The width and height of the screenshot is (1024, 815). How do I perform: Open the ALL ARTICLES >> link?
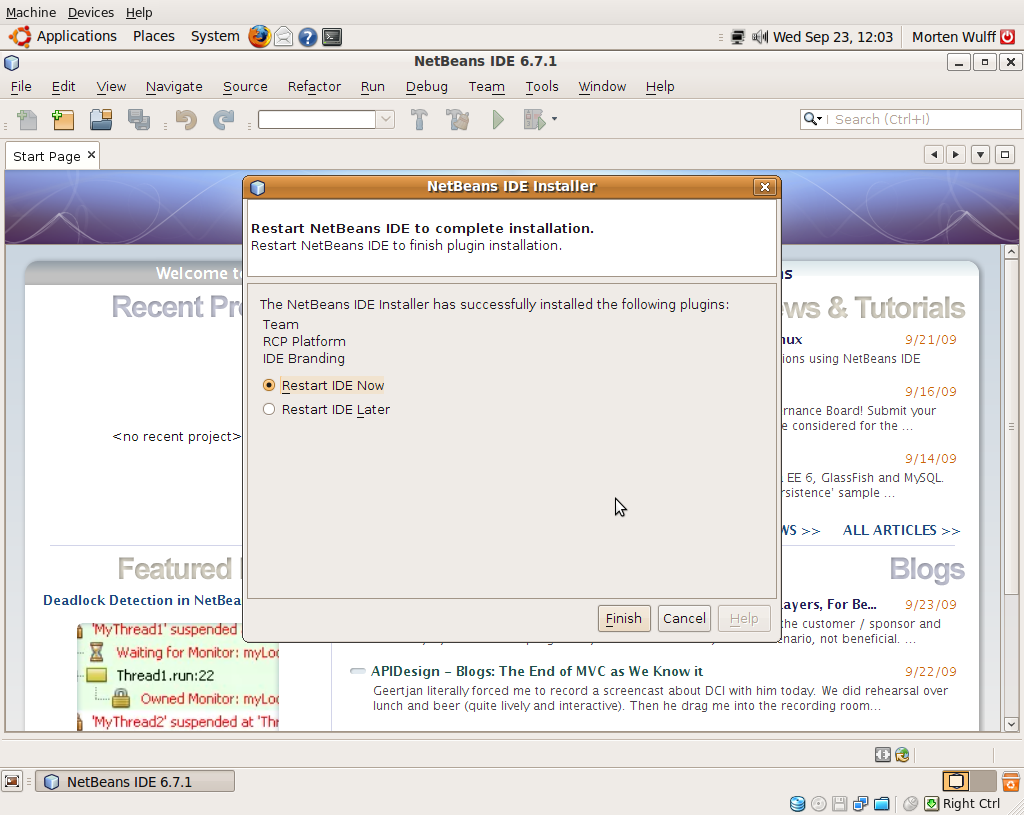pos(901,530)
